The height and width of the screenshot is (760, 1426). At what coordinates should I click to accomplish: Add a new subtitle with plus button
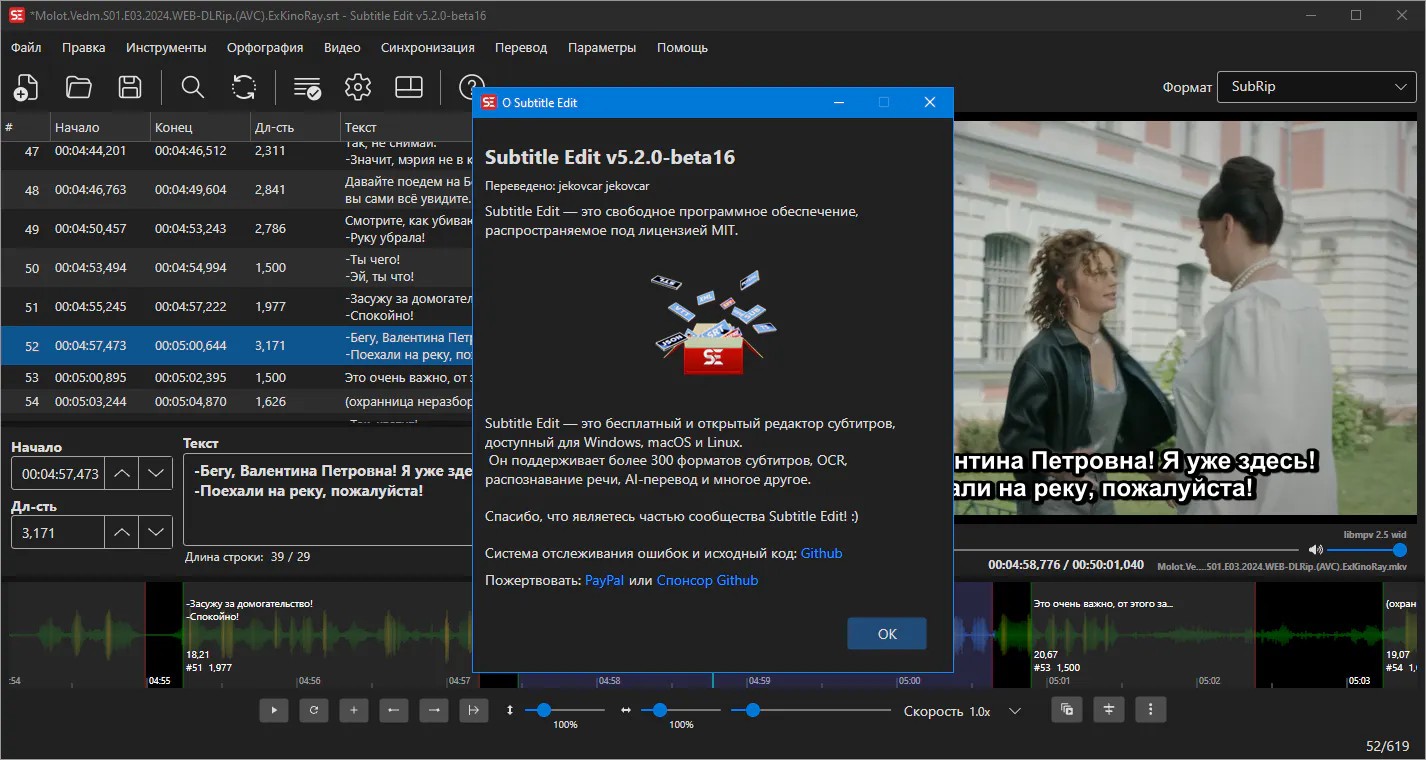(x=353, y=710)
